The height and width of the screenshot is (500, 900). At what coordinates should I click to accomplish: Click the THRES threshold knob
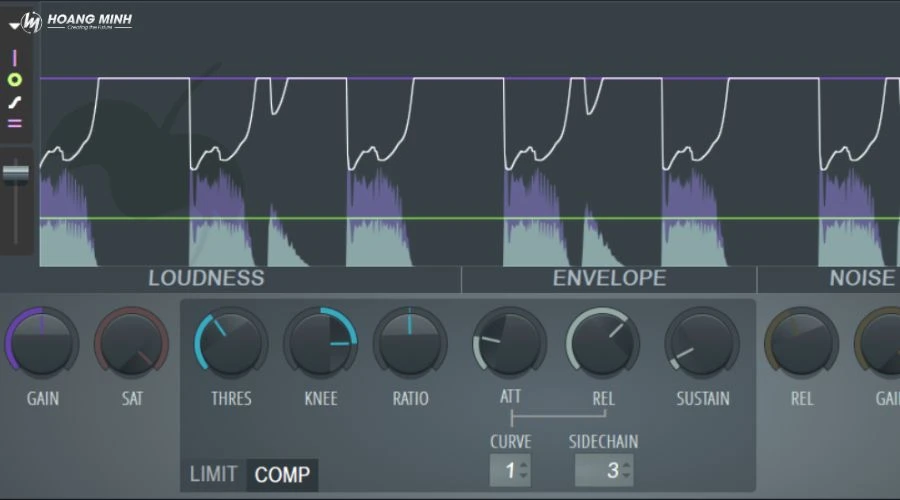(x=231, y=343)
